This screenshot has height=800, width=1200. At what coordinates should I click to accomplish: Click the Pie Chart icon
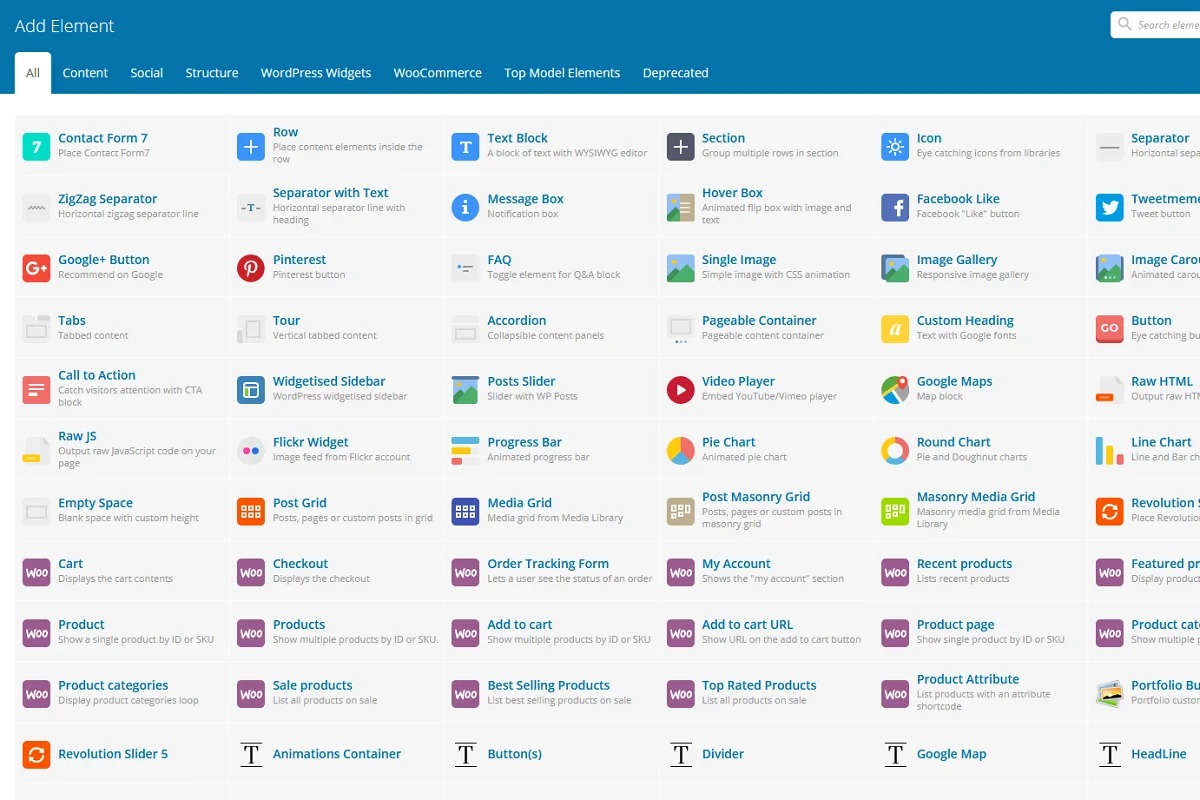(680, 451)
